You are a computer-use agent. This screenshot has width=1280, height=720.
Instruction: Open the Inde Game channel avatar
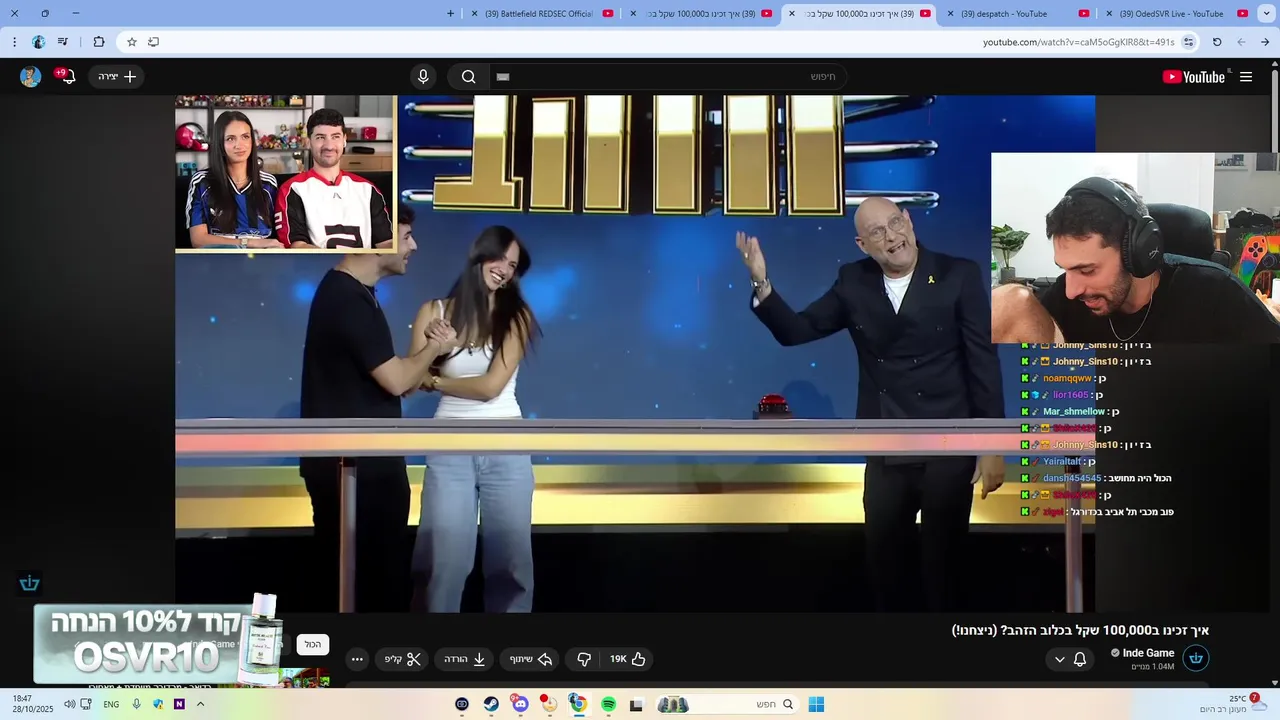coord(1196,658)
